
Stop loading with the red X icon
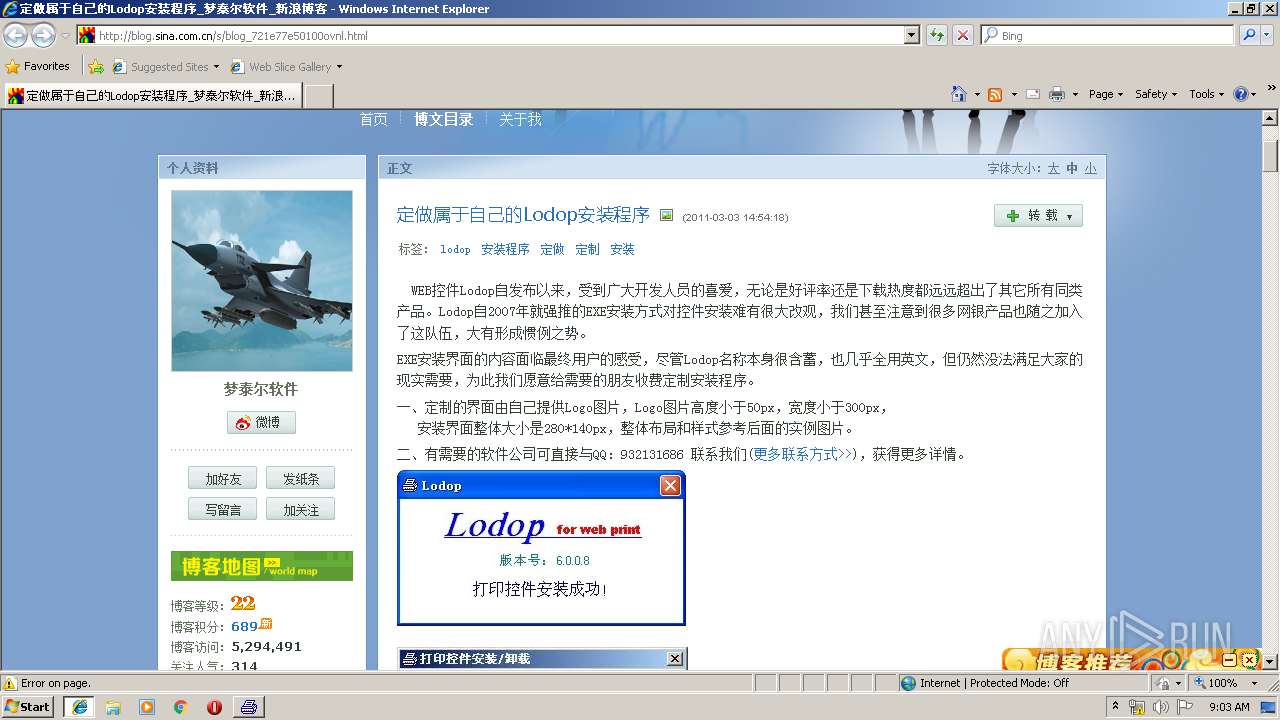(x=962, y=35)
